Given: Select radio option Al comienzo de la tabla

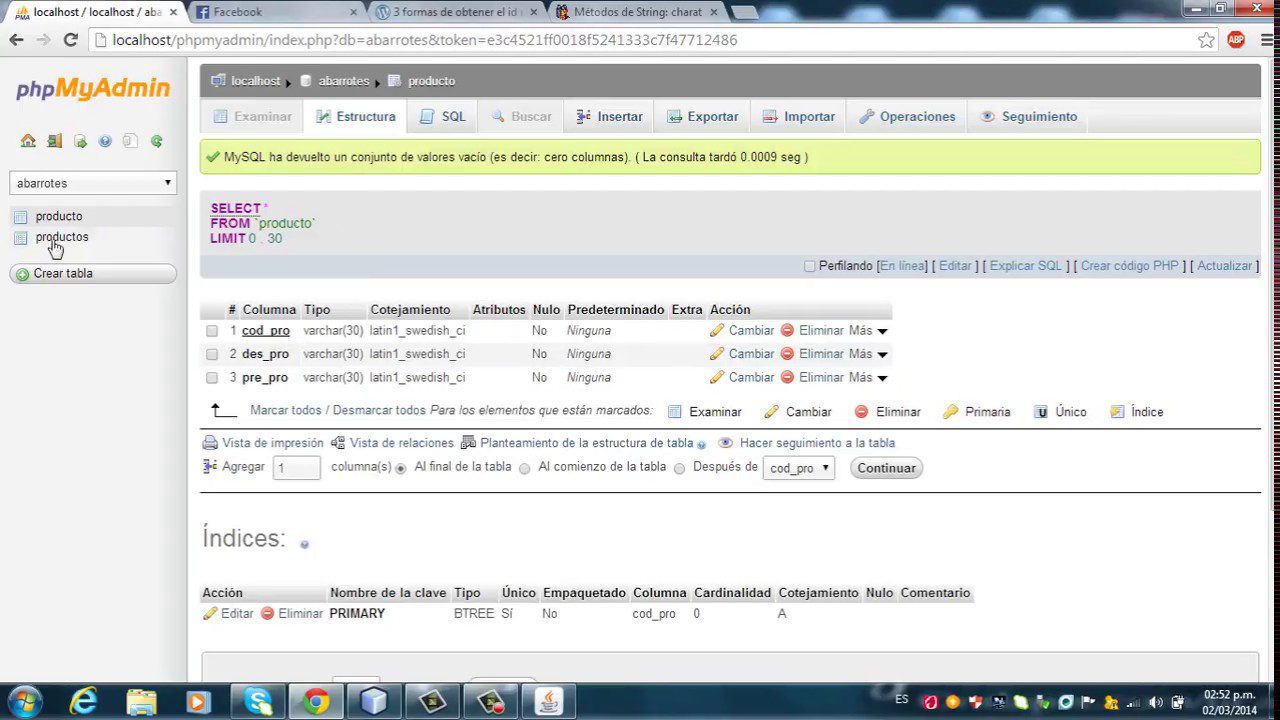Looking at the screenshot, I should (524, 468).
